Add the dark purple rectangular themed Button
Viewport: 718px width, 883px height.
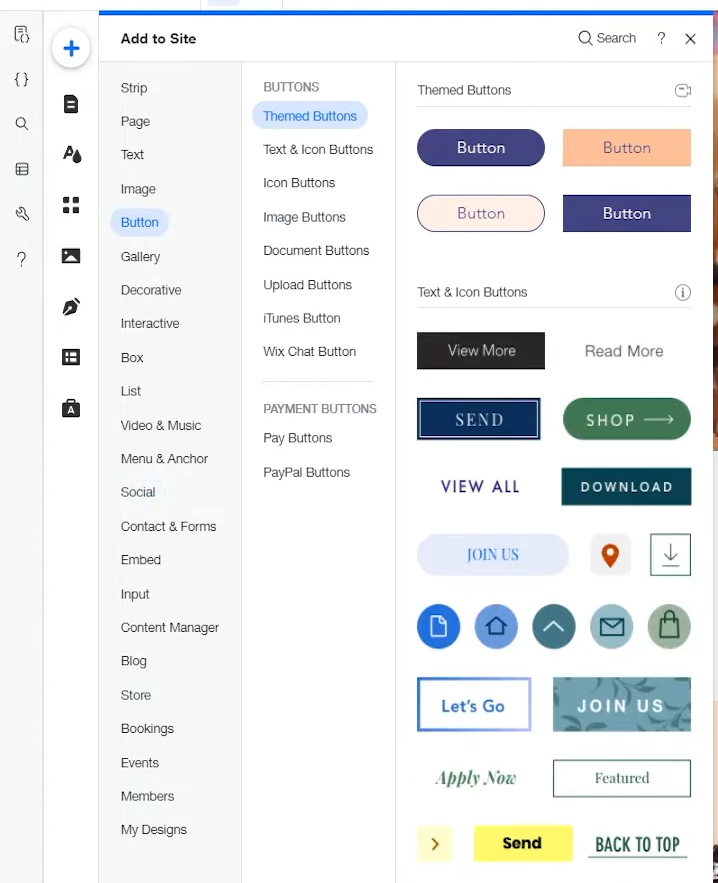(627, 213)
